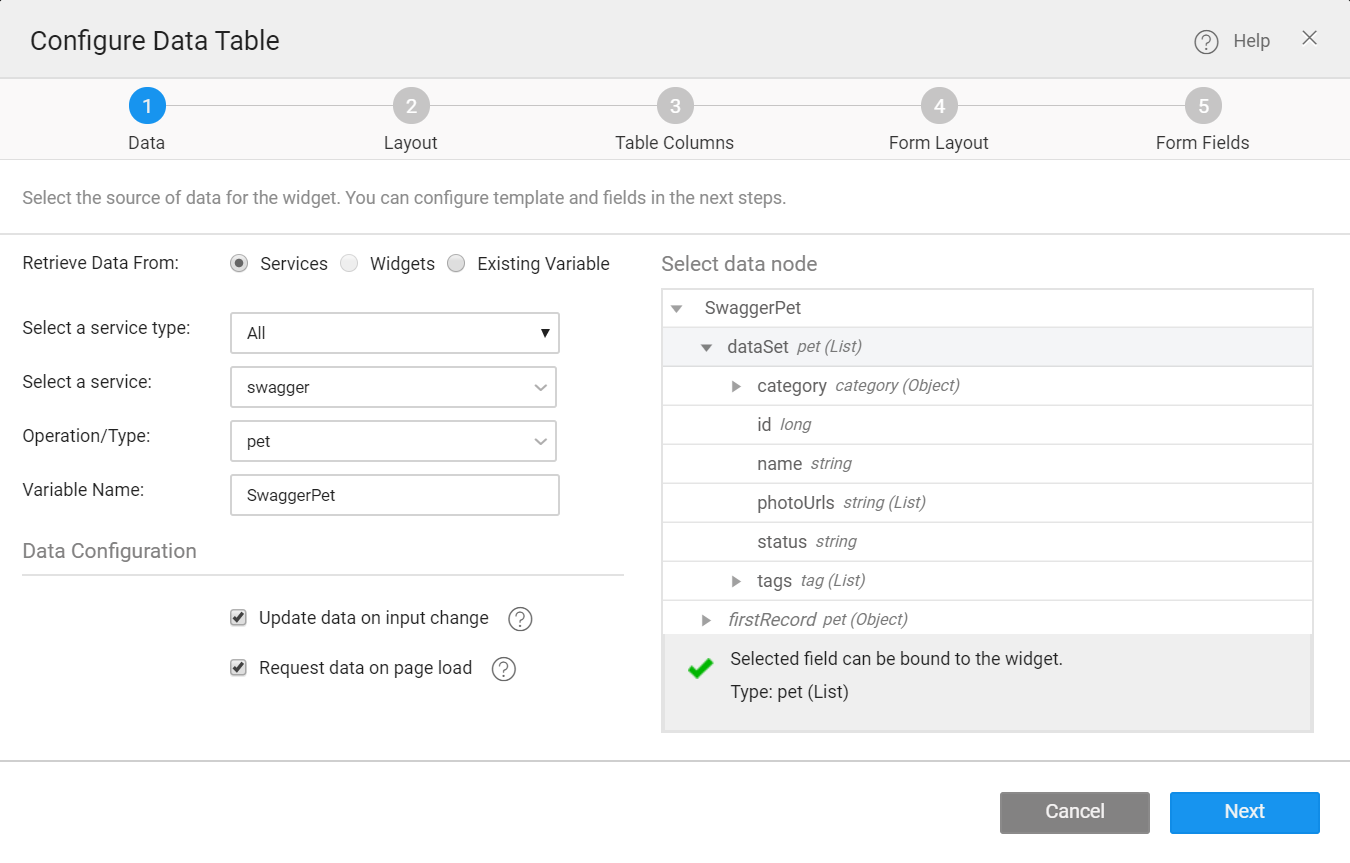Close the Configure Data Table dialog

[1310, 38]
